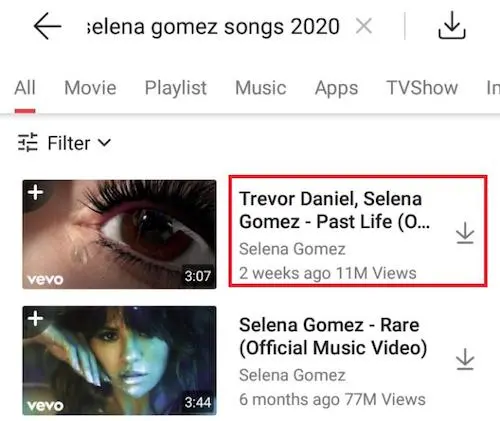Clear the search text with X
The width and height of the screenshot is (500, 421).
click(x=364, y=26)
